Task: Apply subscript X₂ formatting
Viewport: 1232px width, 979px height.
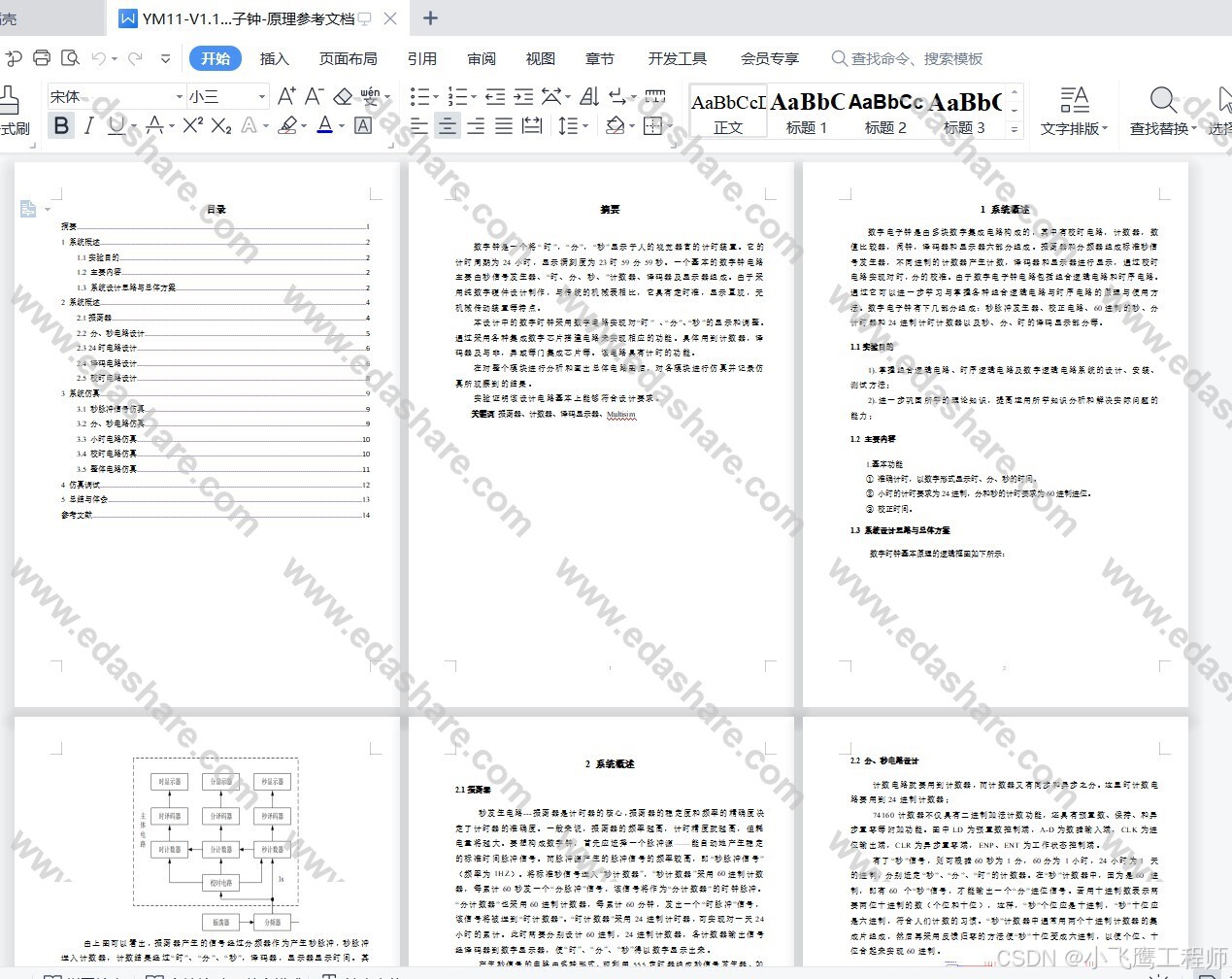Action: (221, 125)
